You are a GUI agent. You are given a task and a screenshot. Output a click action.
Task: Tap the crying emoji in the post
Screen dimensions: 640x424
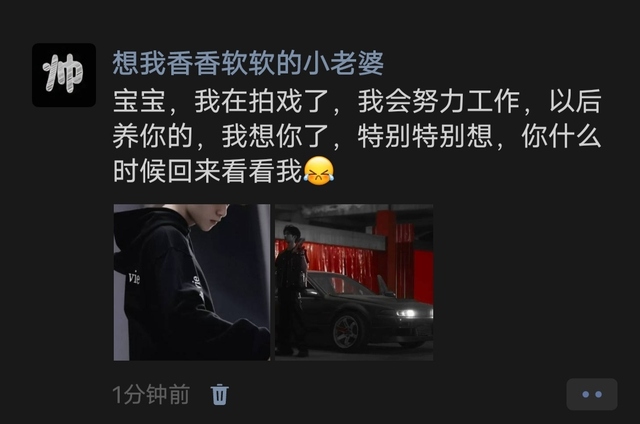pyautogui.click(x=319, y=171)
